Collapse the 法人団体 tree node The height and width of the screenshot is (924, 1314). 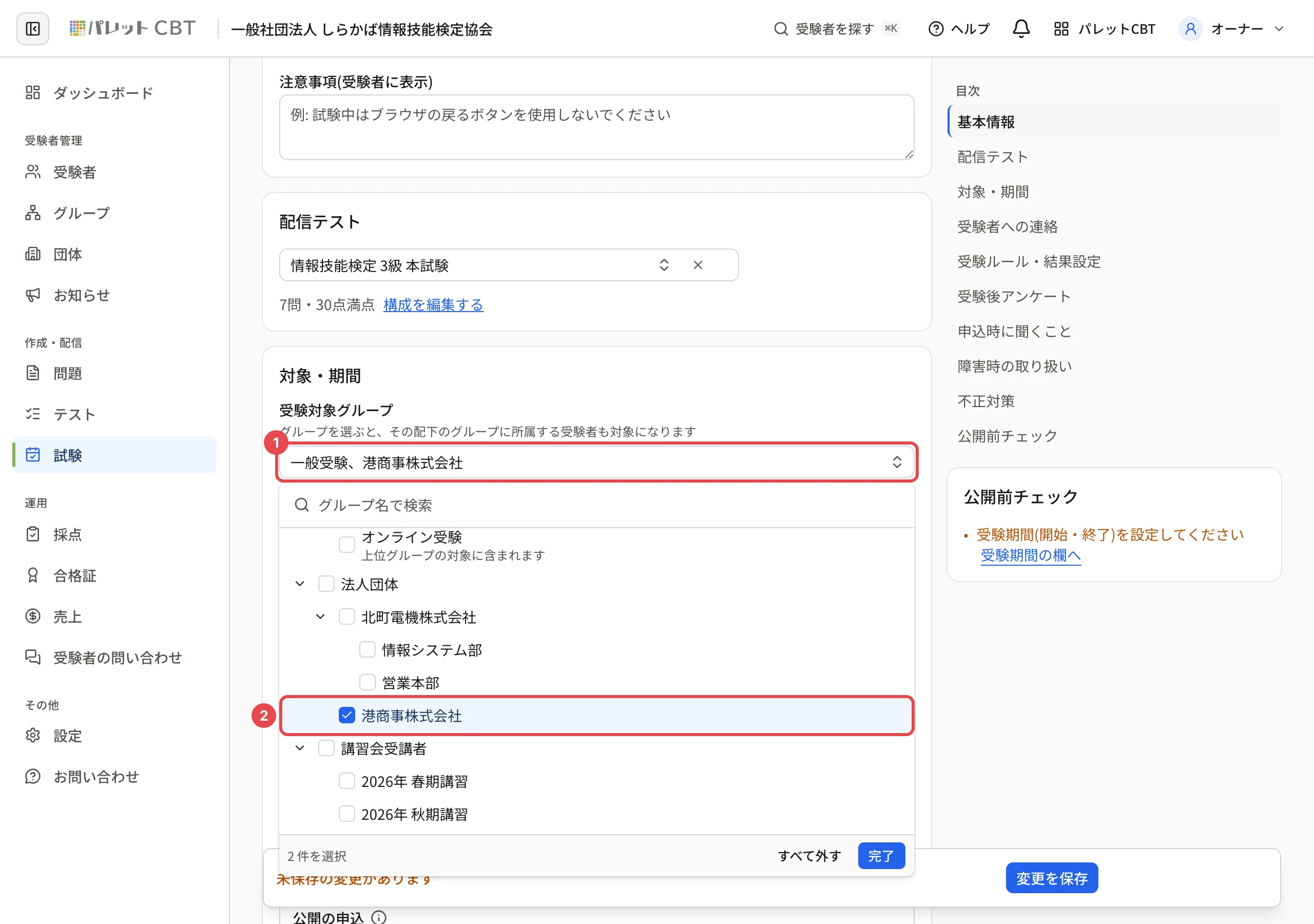pyautogui.click(x=299, y=584)
